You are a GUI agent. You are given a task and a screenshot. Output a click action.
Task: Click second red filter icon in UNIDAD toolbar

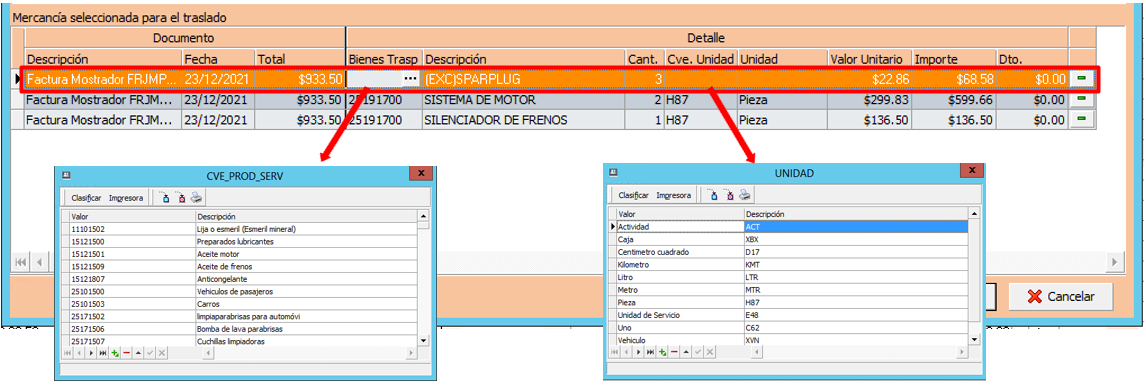(x=728, y=196)
